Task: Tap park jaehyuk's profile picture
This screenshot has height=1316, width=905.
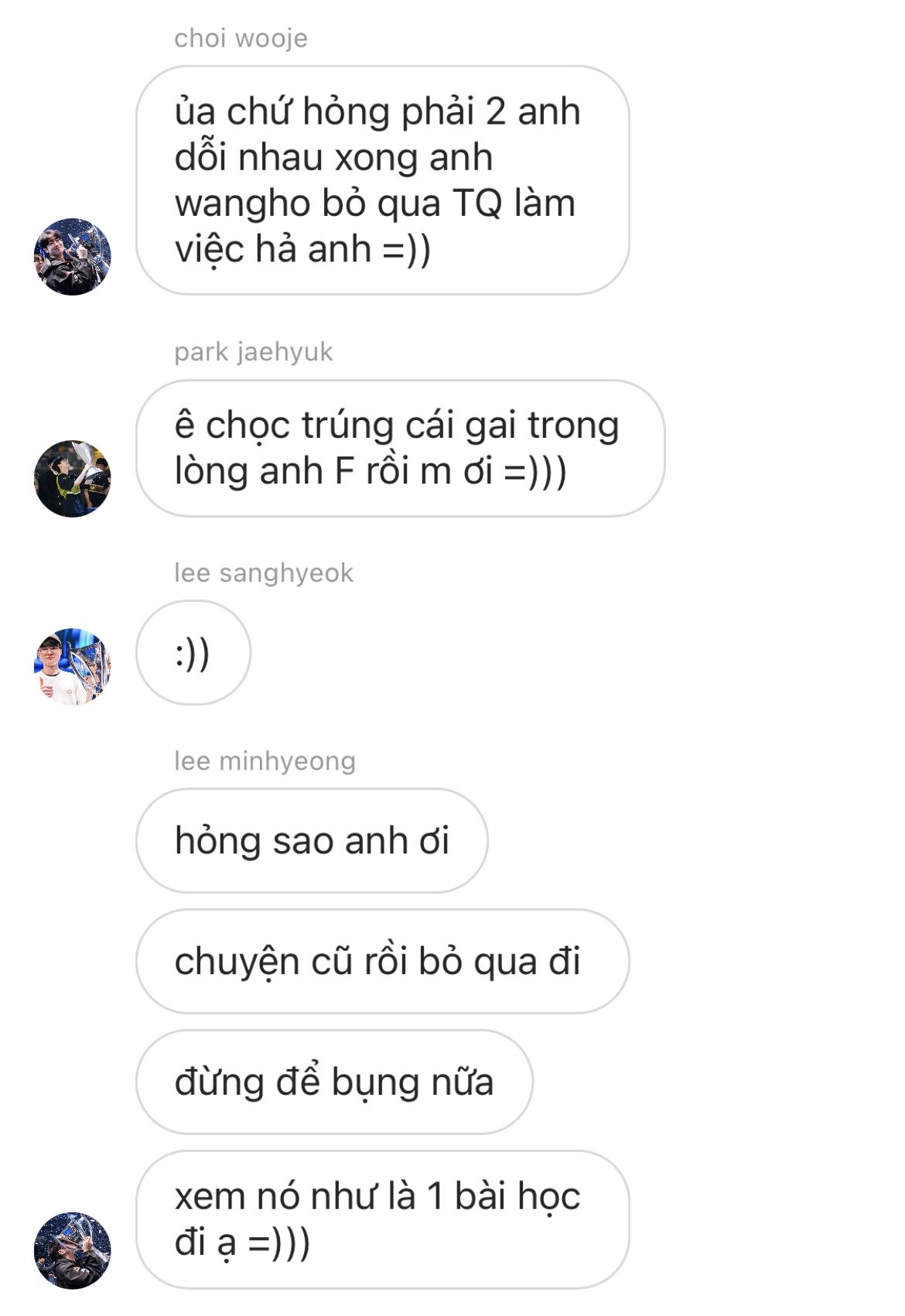Action: coord(73,479)
